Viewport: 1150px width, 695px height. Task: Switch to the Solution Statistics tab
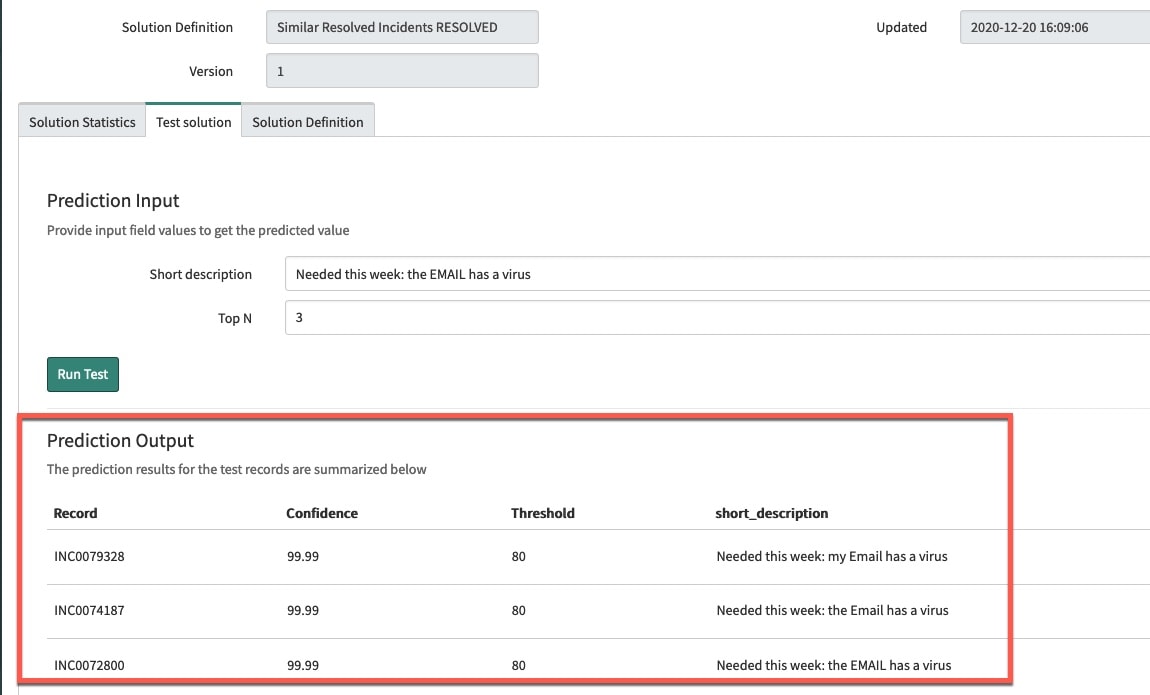coord(81,121)
